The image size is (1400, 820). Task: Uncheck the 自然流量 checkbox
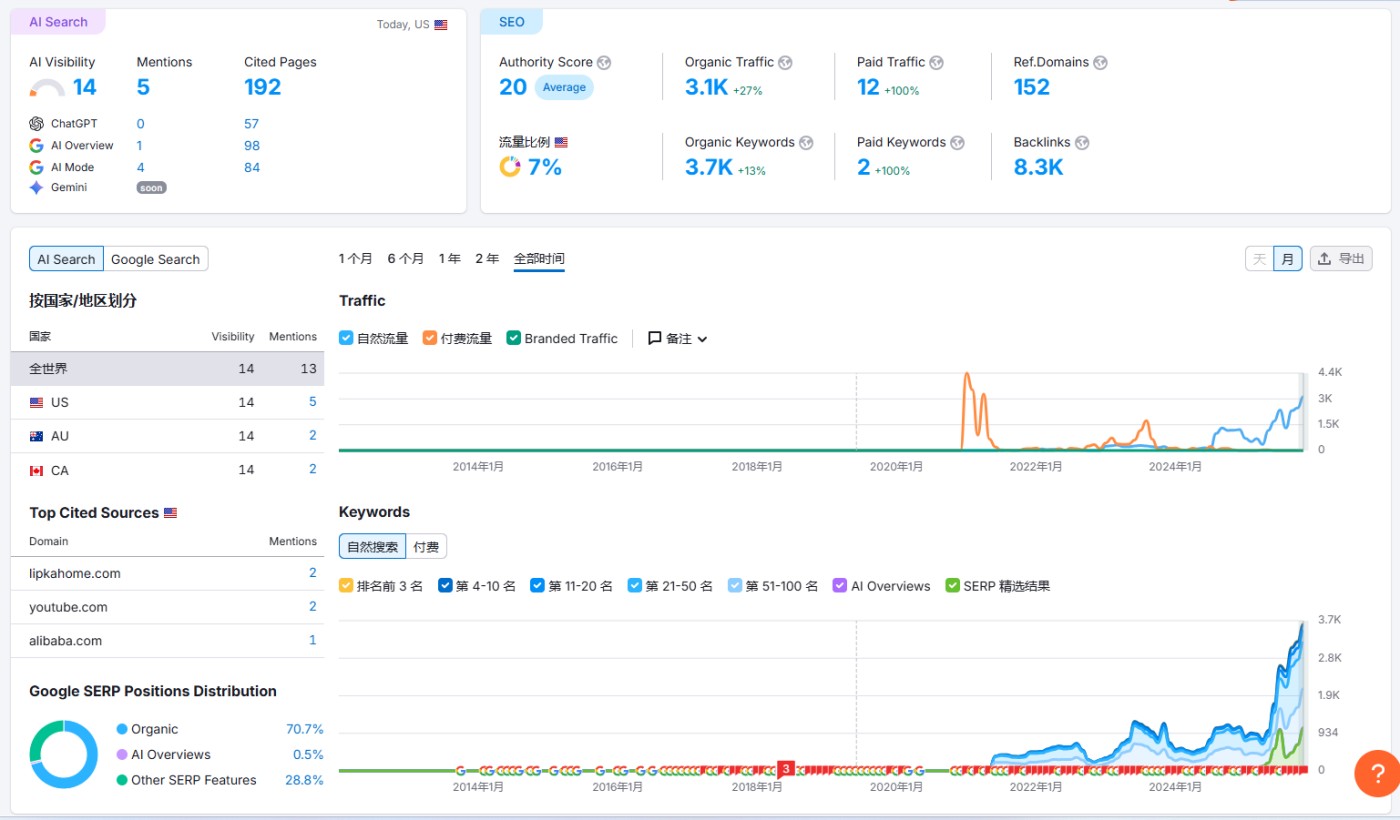pyautogui.click(x=346, y=338)
